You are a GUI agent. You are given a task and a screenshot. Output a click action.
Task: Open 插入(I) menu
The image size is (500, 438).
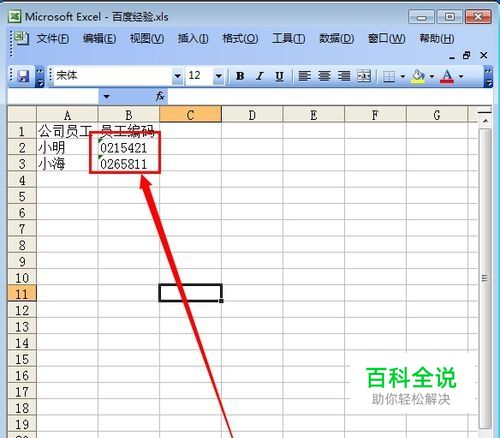click(193, 38)
